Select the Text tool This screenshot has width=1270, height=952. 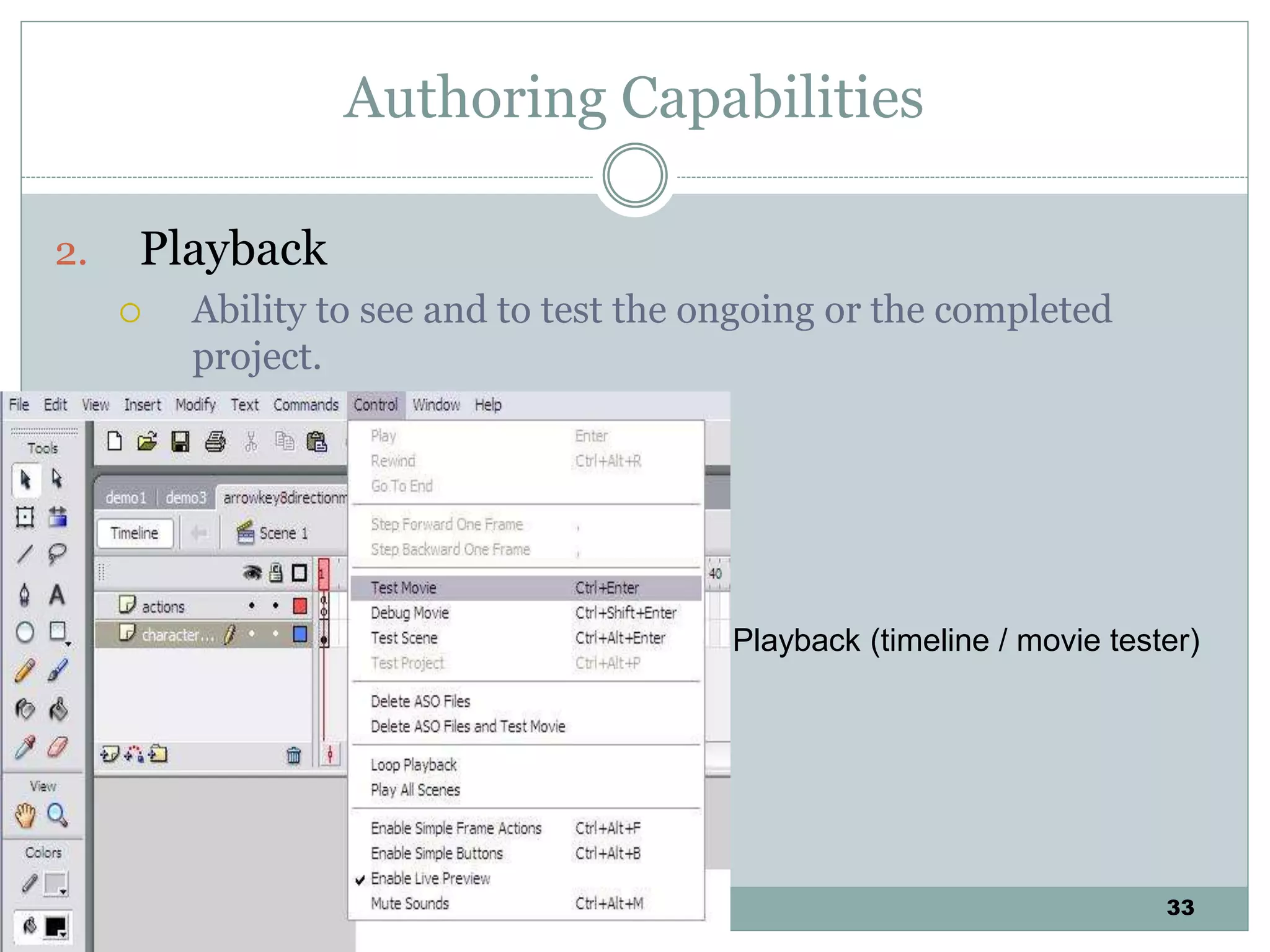(57, 594)
